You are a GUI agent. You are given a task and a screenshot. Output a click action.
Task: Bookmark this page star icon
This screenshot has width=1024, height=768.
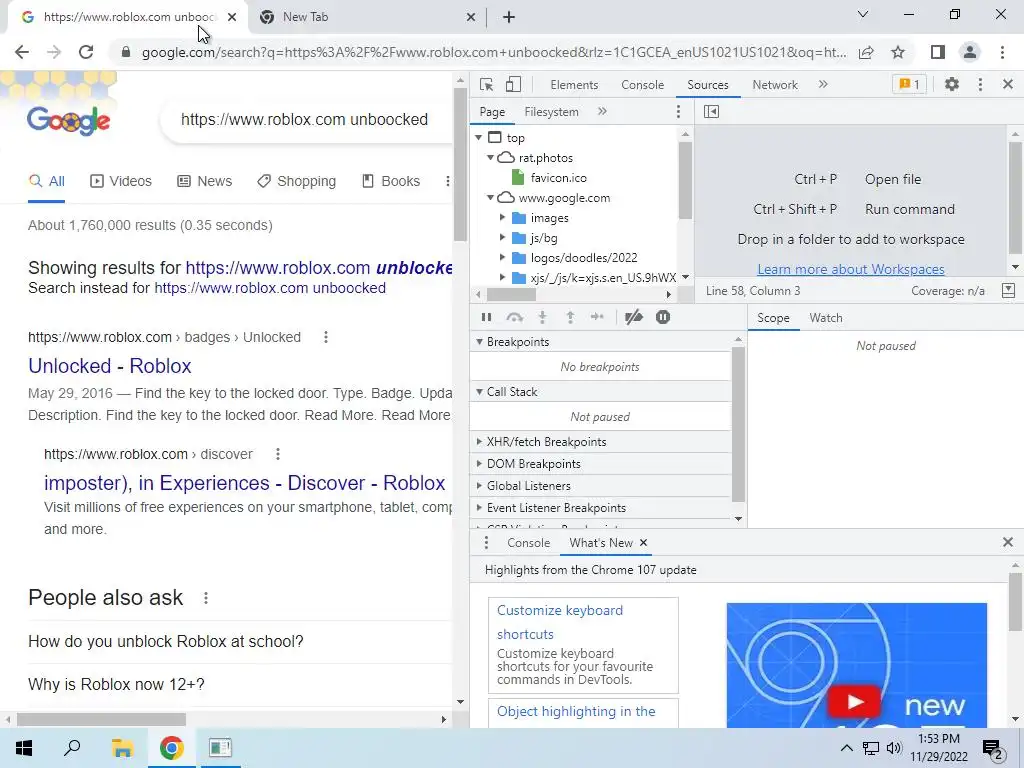click(x=898, y=52)
